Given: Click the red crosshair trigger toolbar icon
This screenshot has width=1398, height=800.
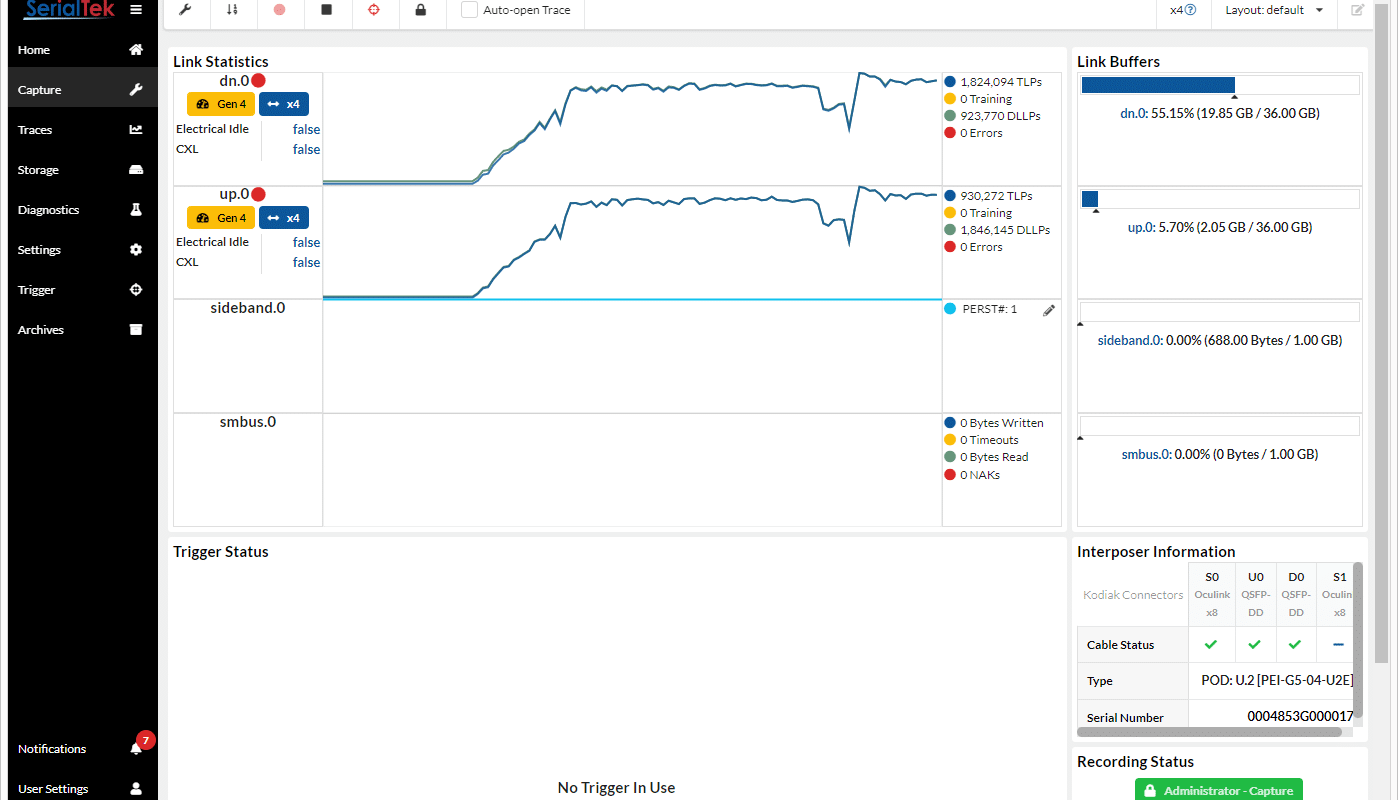Looking at the screenshot, I should (374, 10).
